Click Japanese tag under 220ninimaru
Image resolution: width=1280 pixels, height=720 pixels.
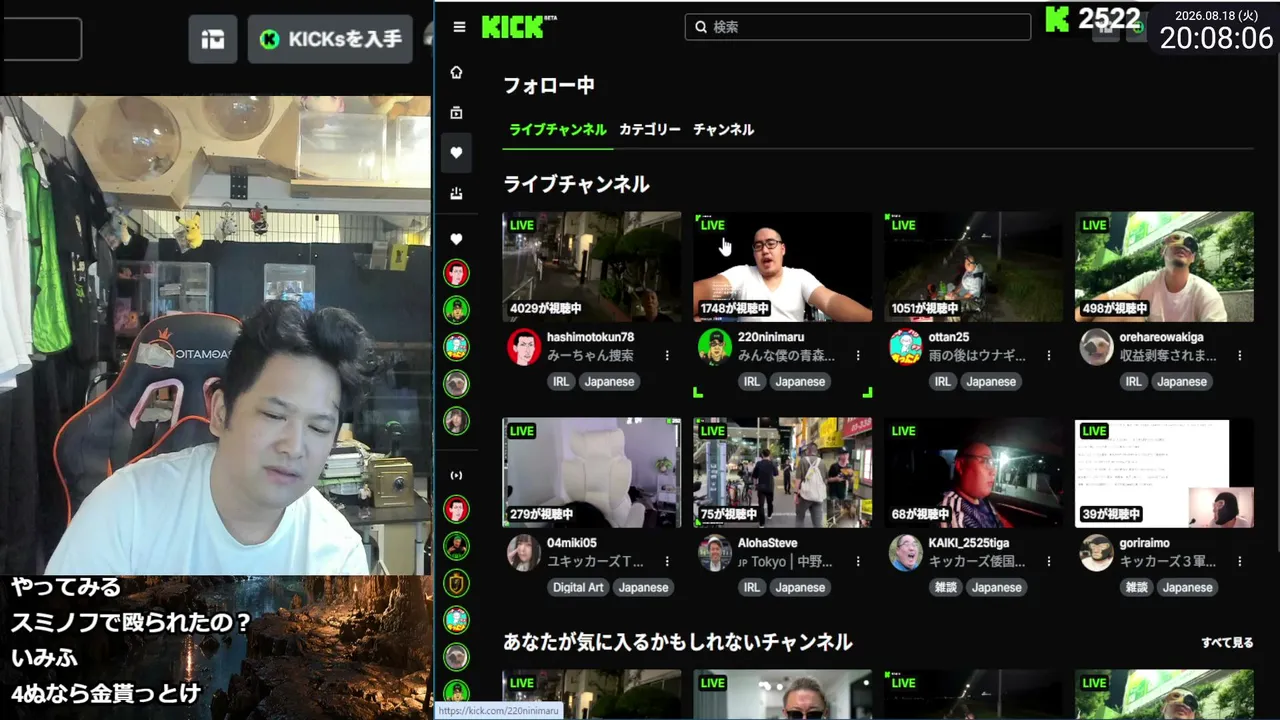tap(800, 382)
